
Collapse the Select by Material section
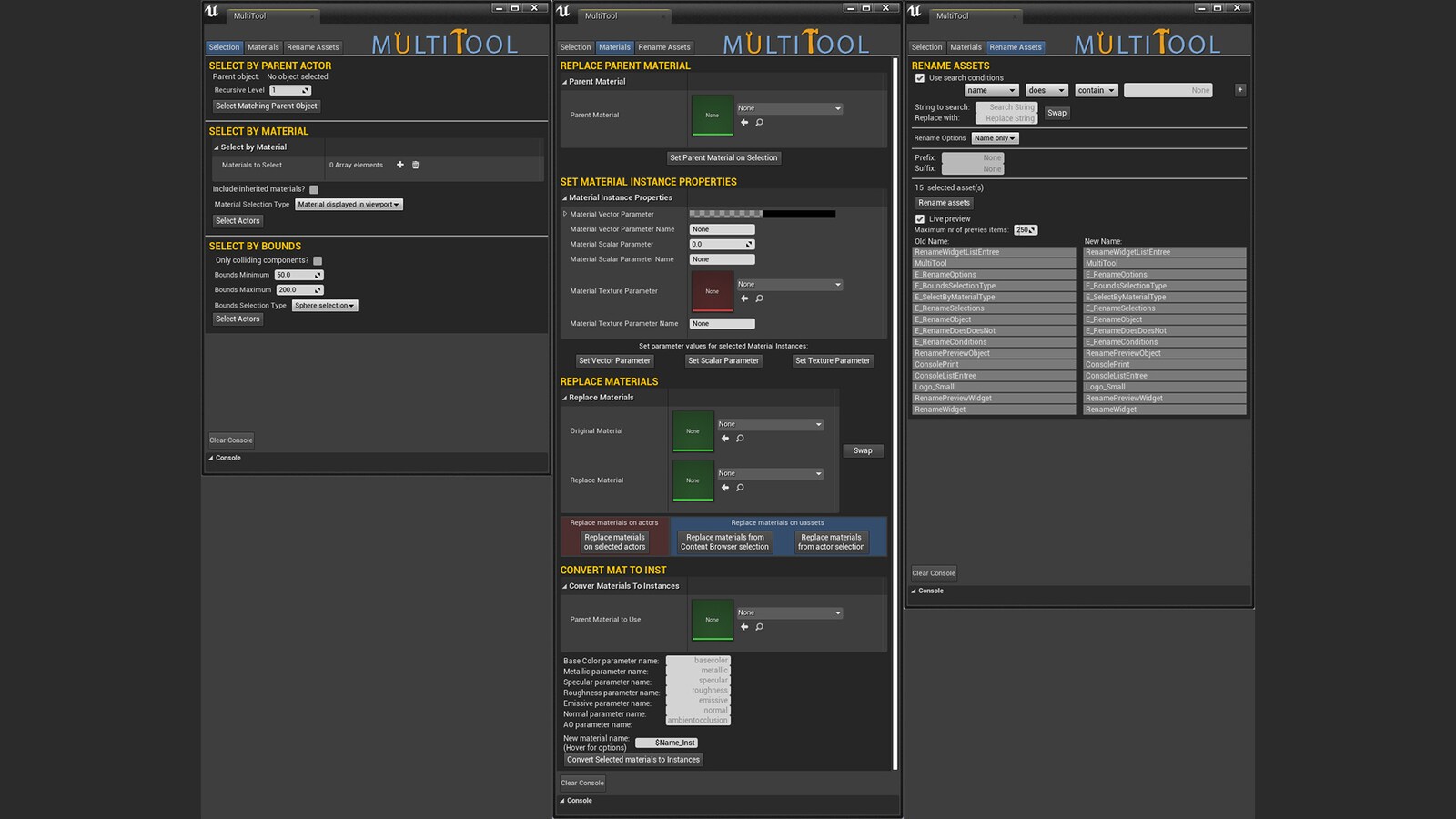click(x=216, y=147)
